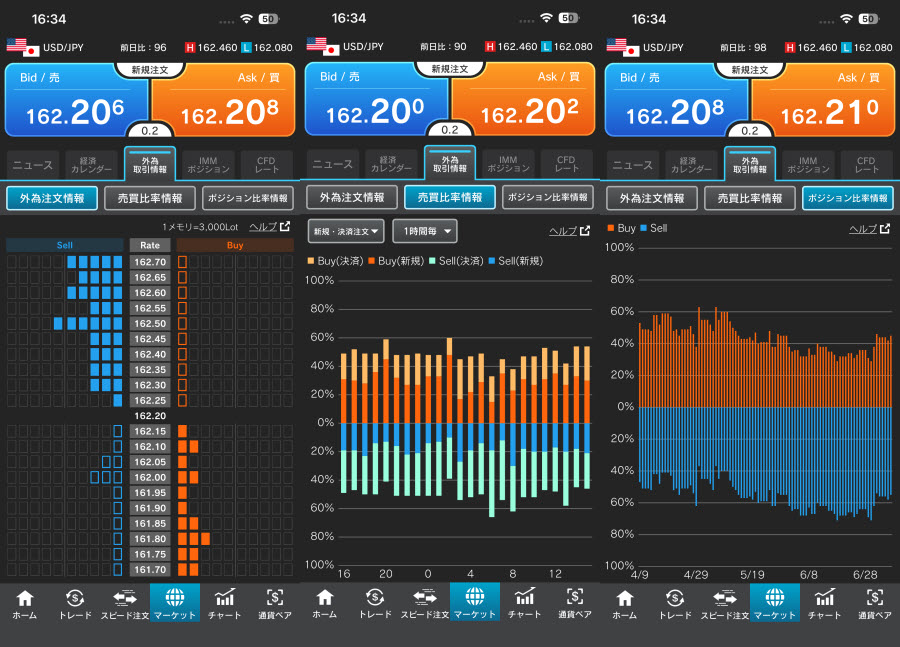Select 外為注文情報 toggle in left screen
900x647 pixels.
52,198
